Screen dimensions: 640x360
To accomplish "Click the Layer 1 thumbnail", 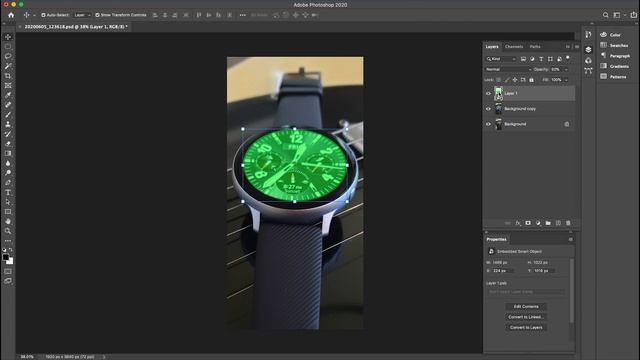I will click(x=498, y=93).
